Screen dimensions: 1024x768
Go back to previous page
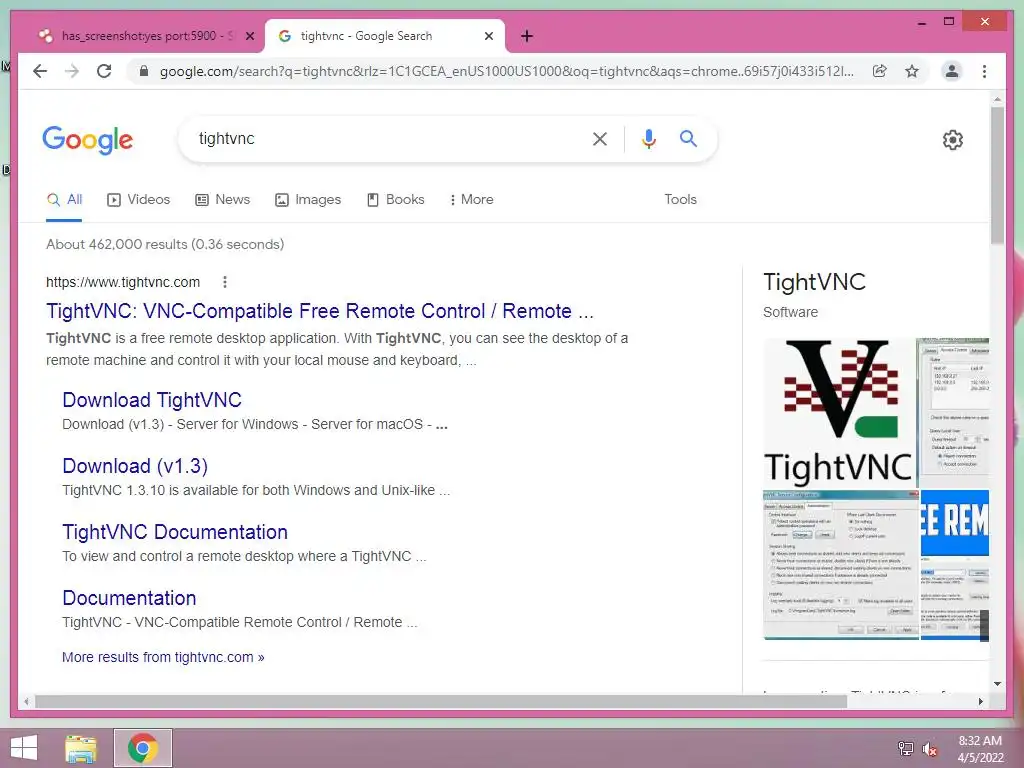pyautogui.click(x=40, y=71)
